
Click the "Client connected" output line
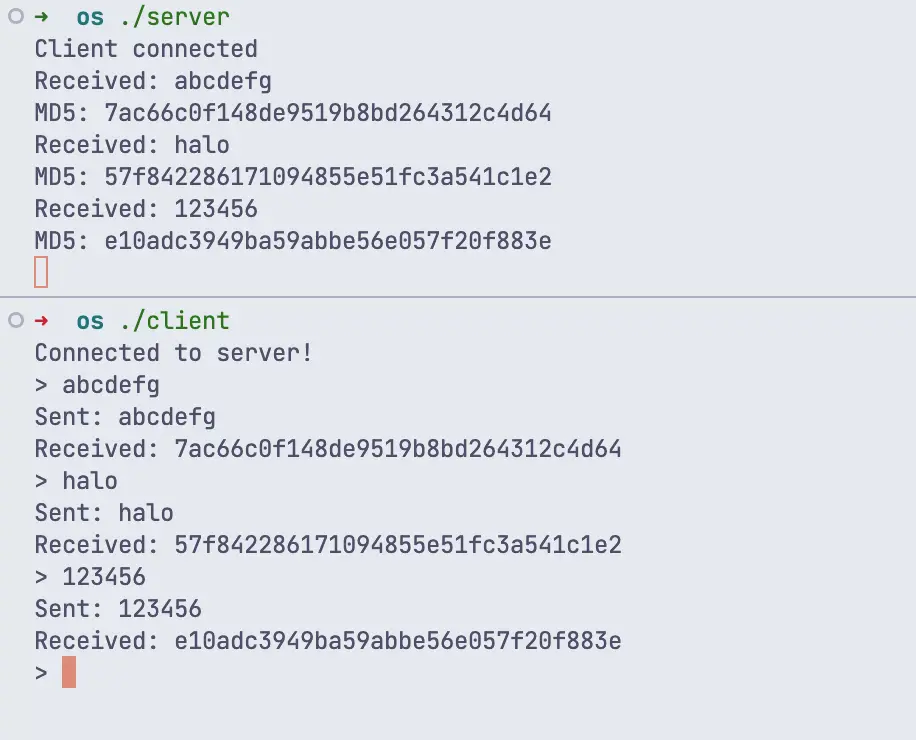(x=146, y=49)
